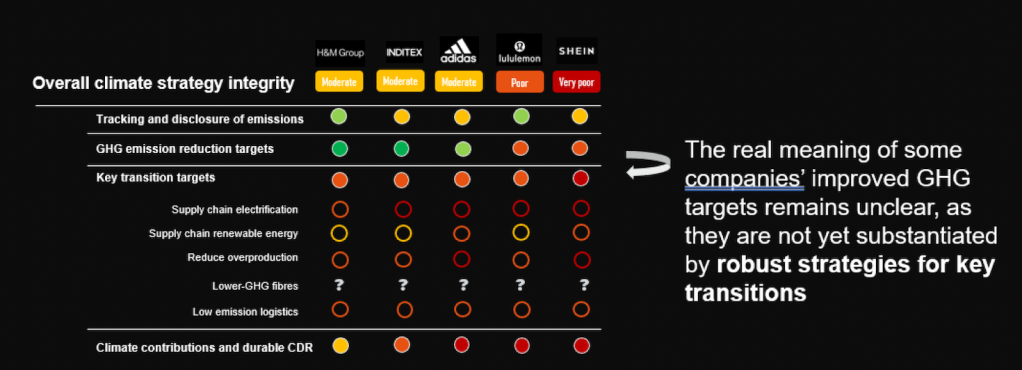Click the Tracking and disclosure of emissions label

point(200,119)
